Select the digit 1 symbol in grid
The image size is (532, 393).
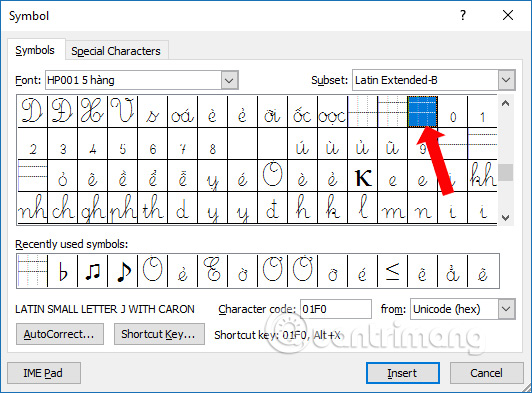click(482, 111)
